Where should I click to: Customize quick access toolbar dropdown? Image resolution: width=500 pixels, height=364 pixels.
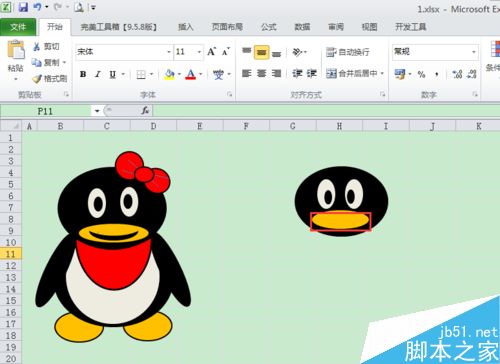coord(93,7)
